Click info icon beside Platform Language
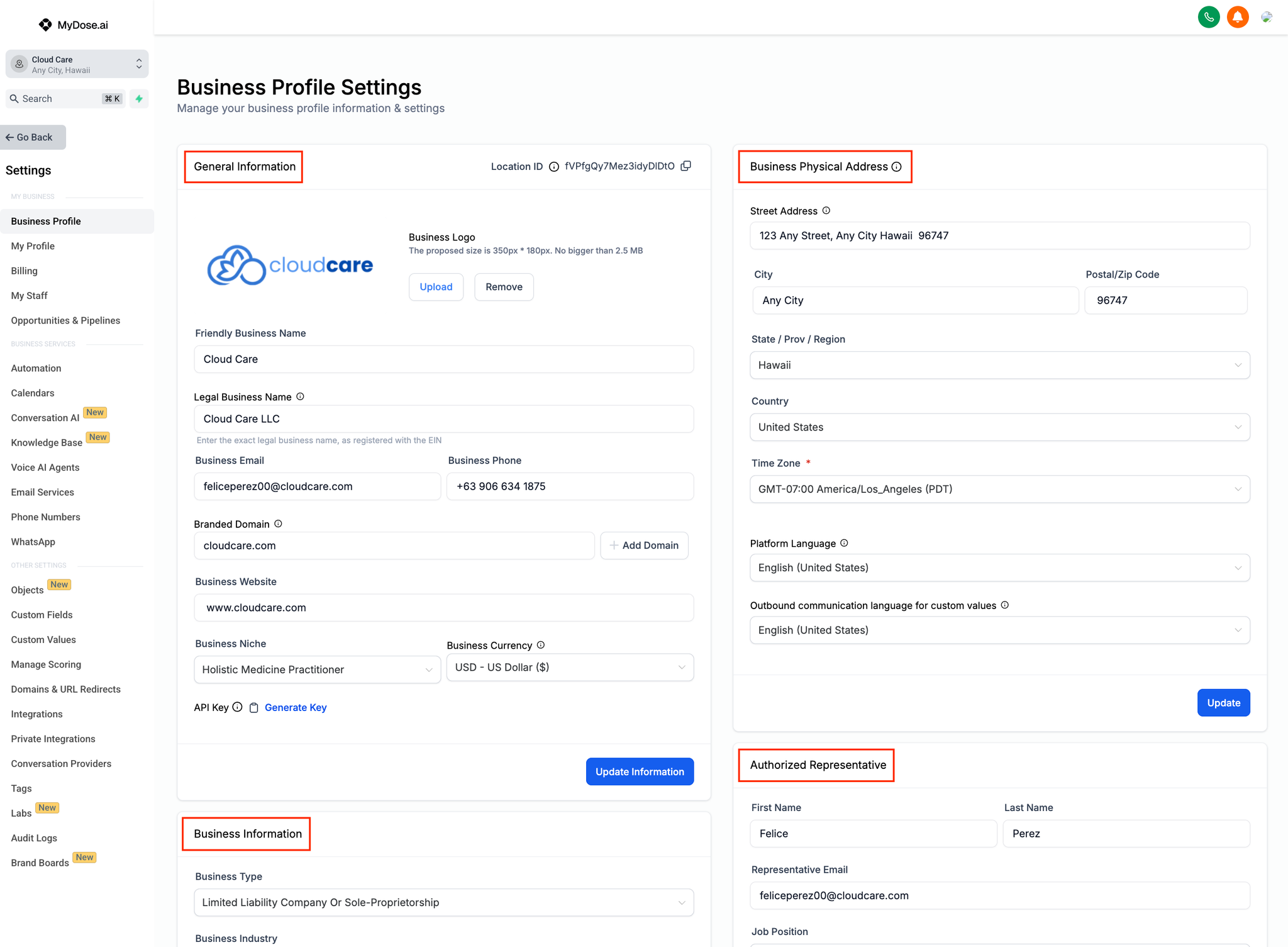Viewport: 1288px width, 947px height. coord(845,543)
